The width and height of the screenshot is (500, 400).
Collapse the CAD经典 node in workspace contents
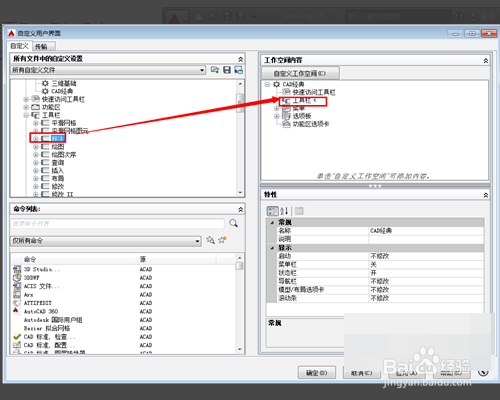pyautogui.click(x=267, y=84)
